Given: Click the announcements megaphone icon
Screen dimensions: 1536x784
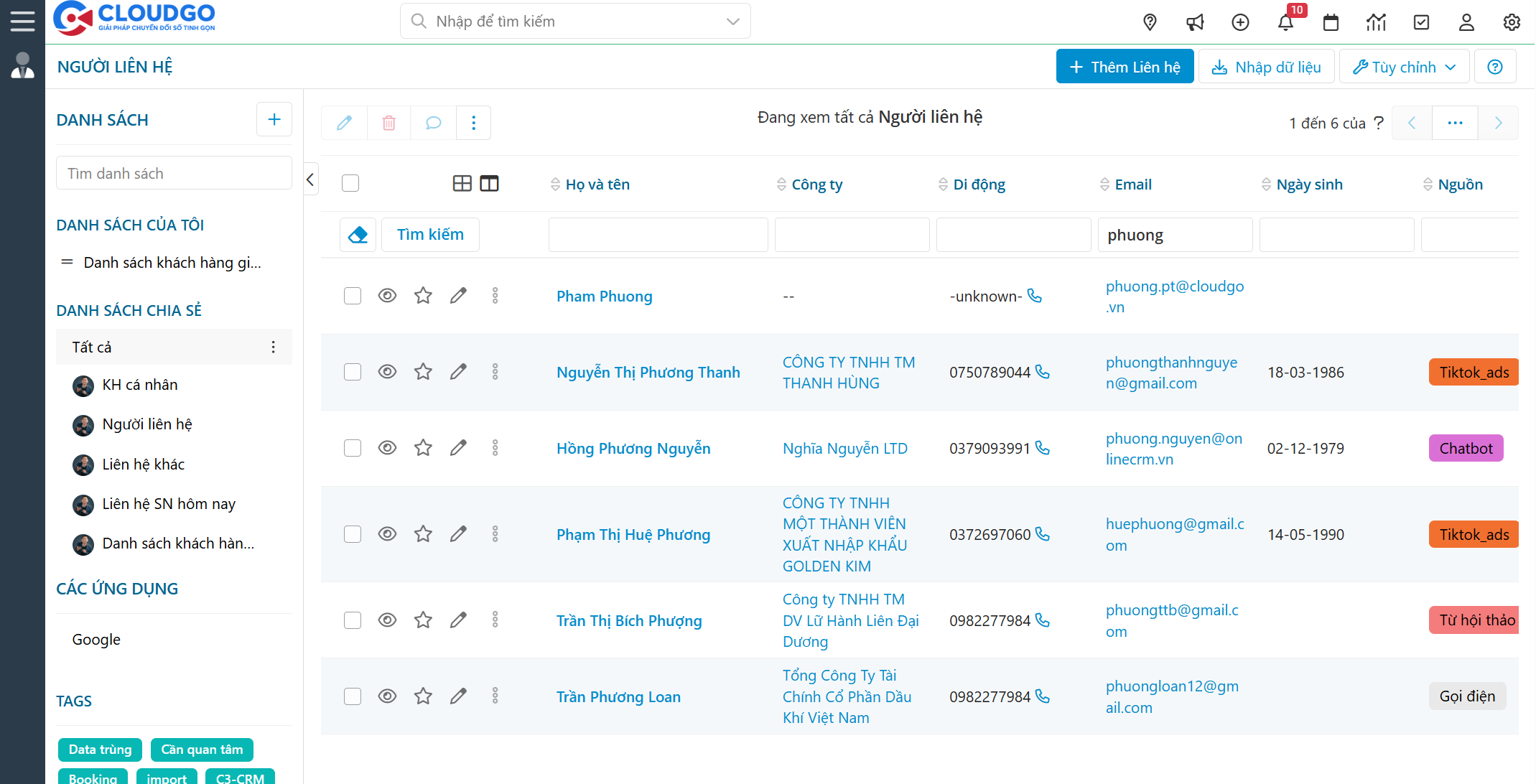Looking at the screenshot, I should coord(1195,22).
